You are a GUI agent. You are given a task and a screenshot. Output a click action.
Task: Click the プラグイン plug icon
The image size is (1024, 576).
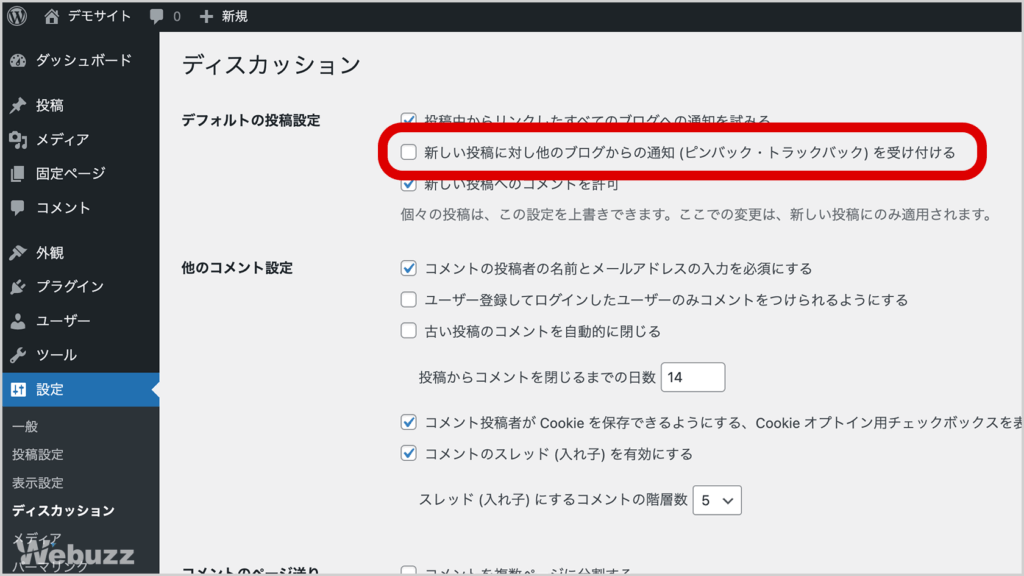[18, 287]
